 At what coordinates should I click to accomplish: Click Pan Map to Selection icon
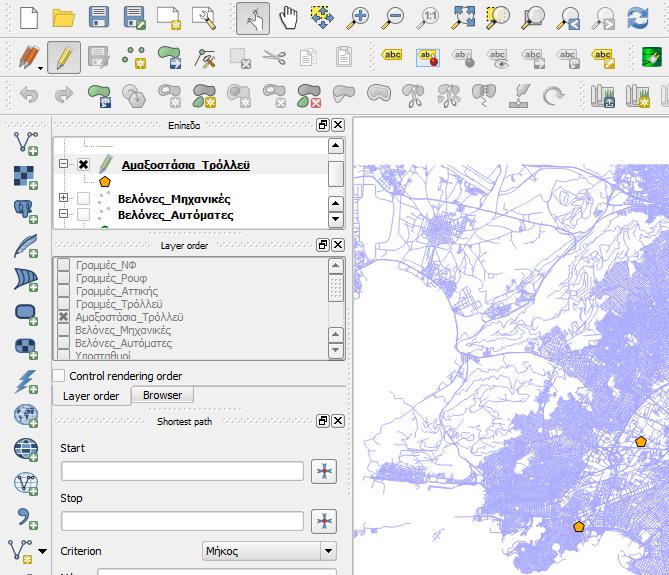click(x=322, y=18)
